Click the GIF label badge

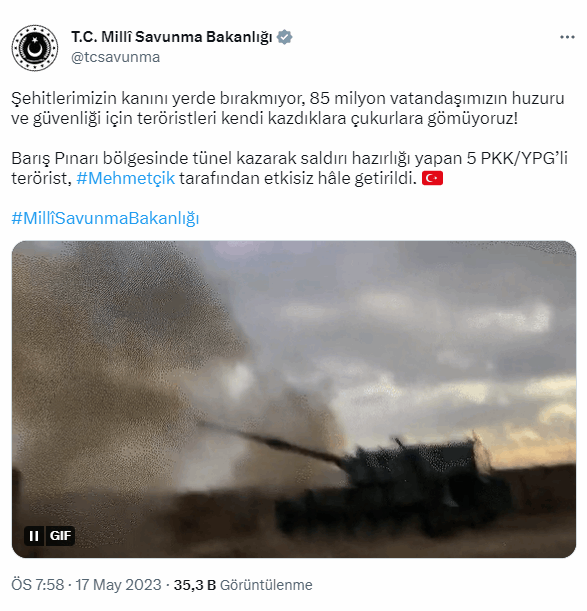coord(60,536)
